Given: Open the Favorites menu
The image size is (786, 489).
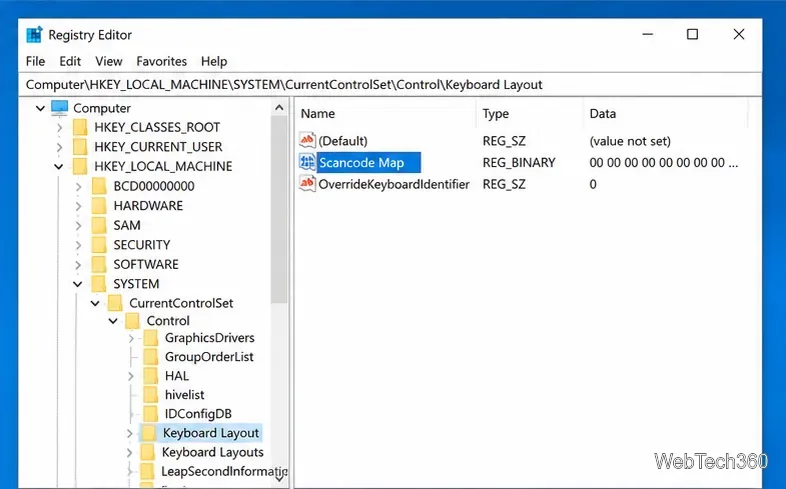Looking at the screenshot, I should coord(161,61).
